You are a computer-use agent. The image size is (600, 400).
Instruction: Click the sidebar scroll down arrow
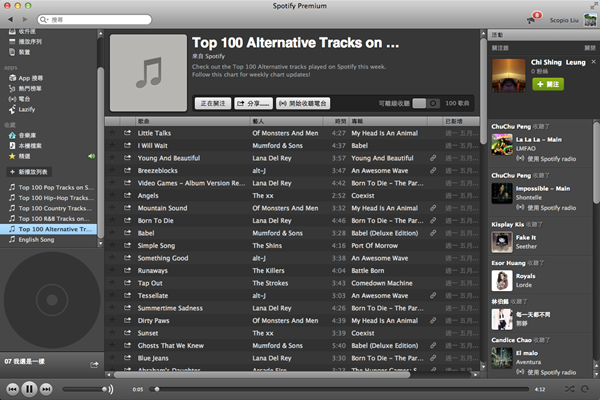(x=100, y=243)
